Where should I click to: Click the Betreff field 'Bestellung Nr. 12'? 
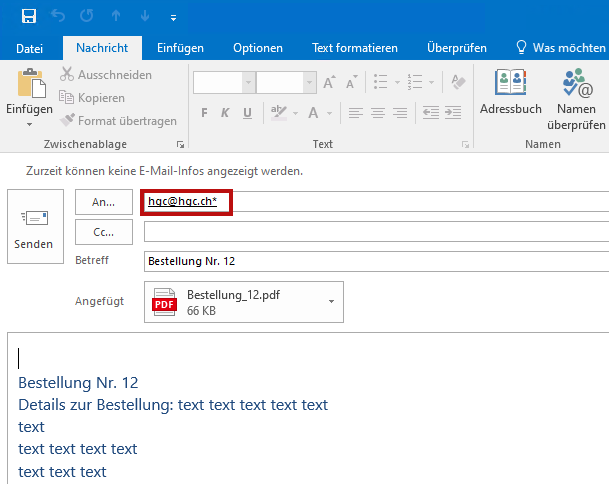376,261
